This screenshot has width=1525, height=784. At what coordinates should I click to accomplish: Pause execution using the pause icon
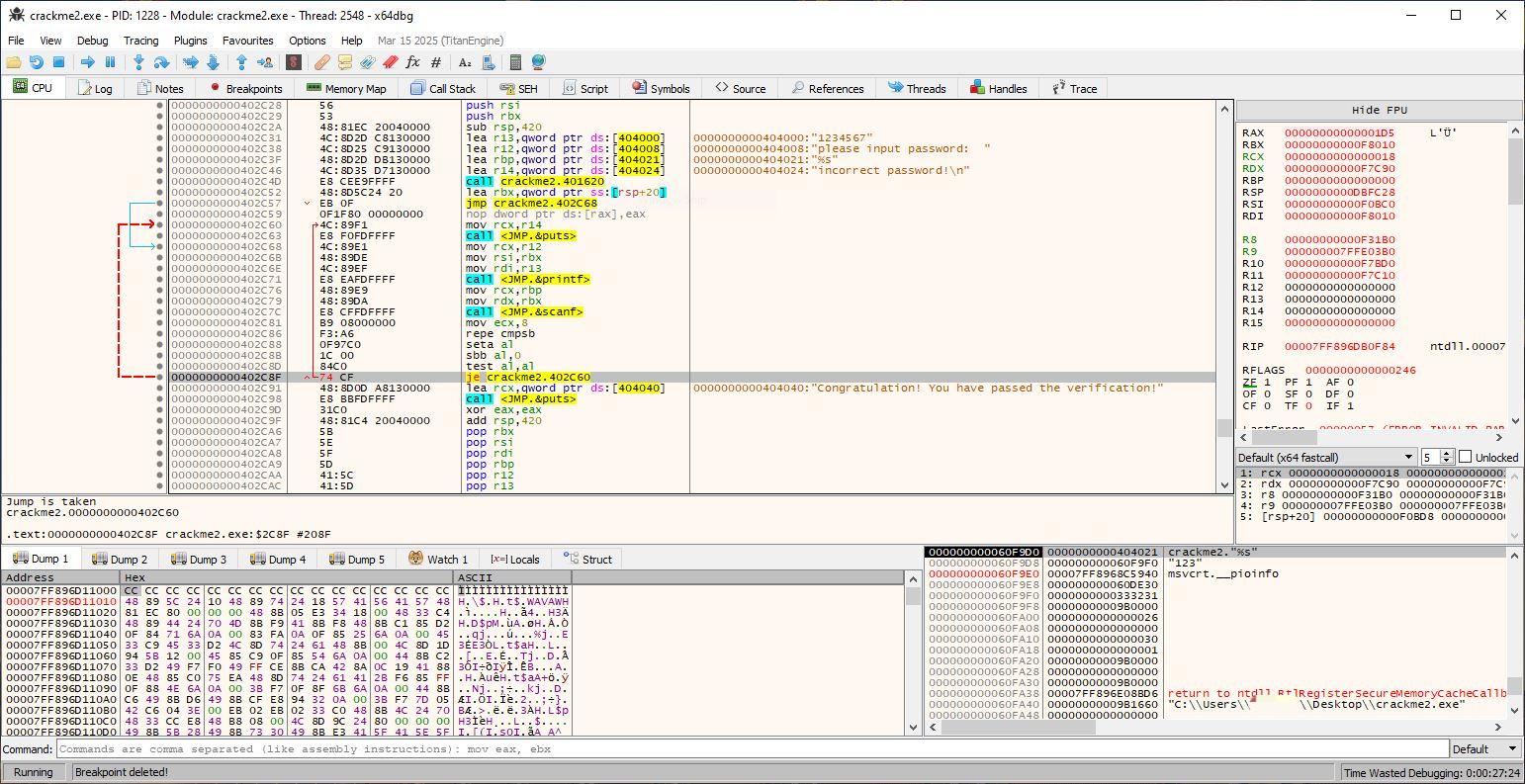110,62
